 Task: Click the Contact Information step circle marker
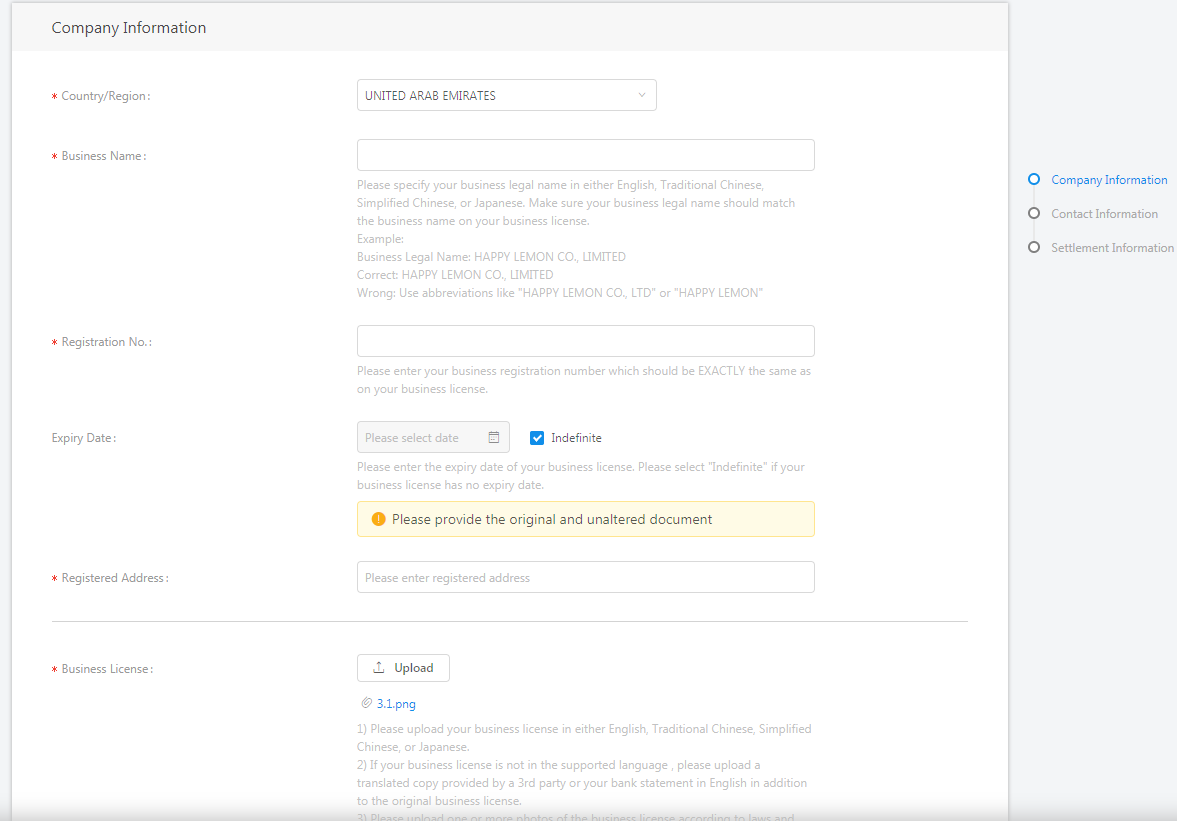(1034, 214)
